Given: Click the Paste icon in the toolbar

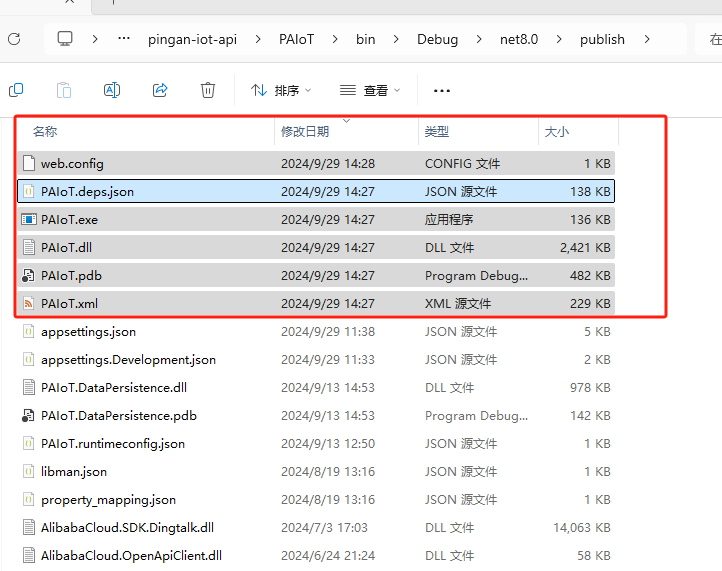Looking at the screenshot, I should coord(64,90).
